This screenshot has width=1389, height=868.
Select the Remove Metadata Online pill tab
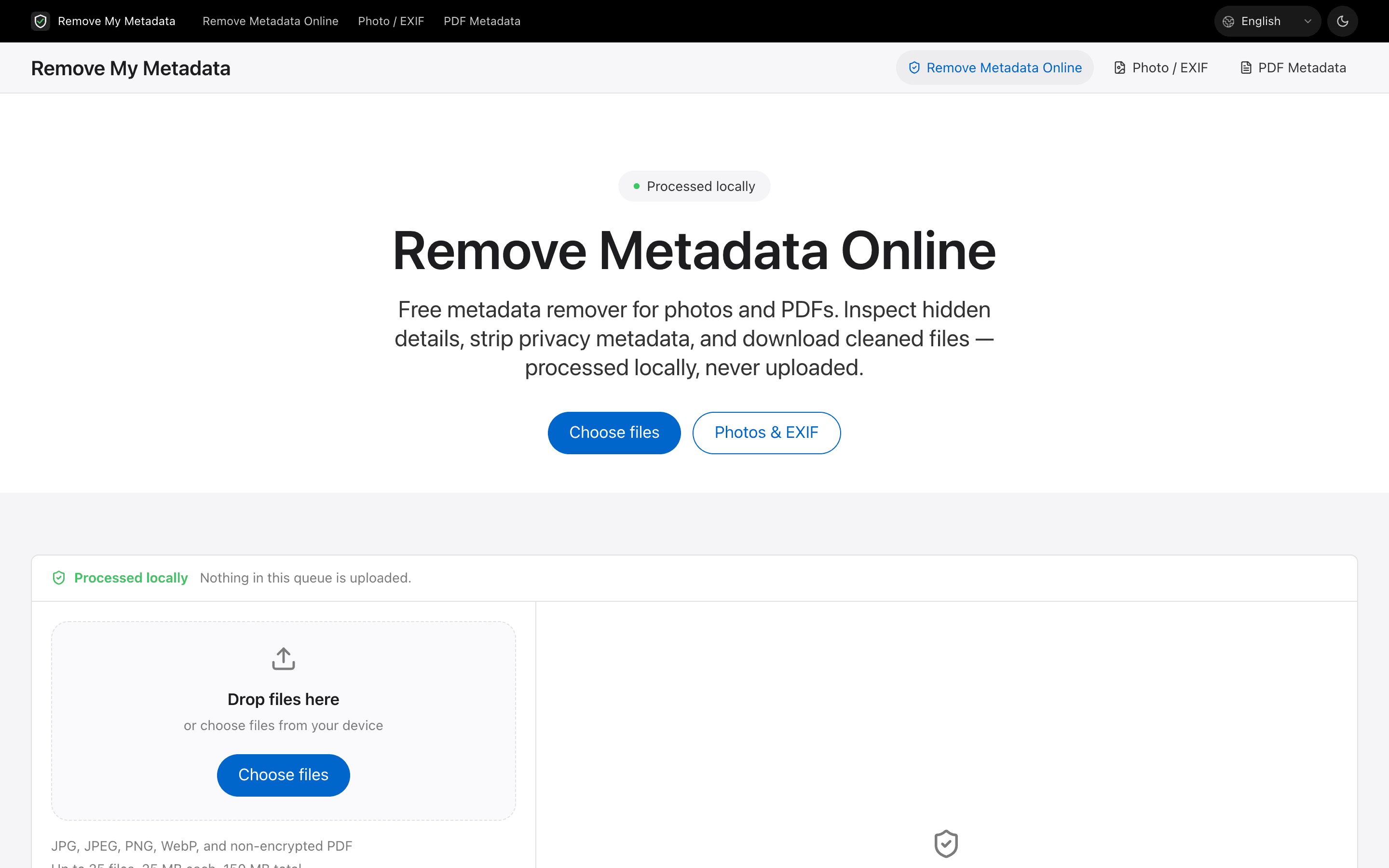tap(994, 68)
